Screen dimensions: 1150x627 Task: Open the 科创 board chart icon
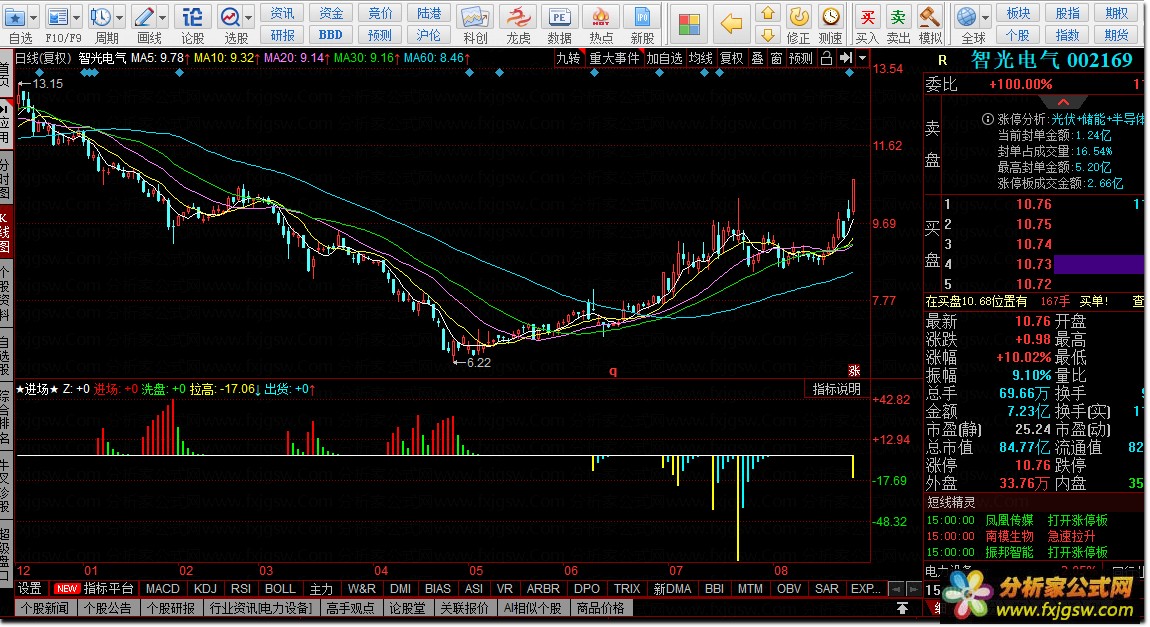pos(475,16)
